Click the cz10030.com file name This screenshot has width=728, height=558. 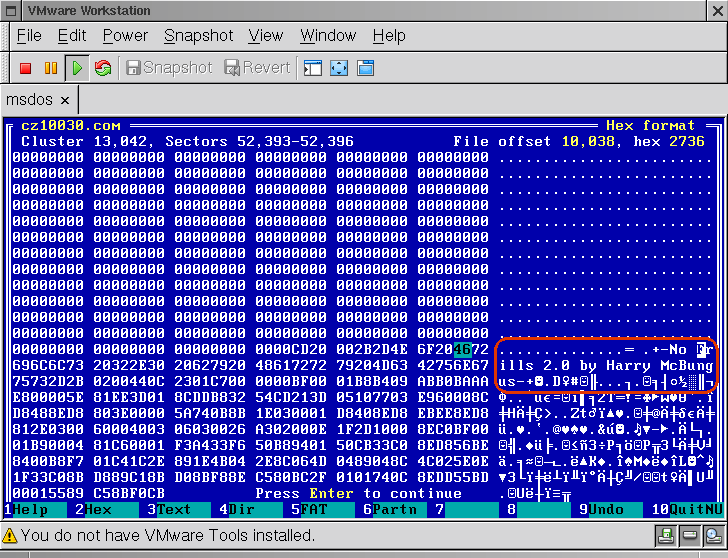pos(71,125)
